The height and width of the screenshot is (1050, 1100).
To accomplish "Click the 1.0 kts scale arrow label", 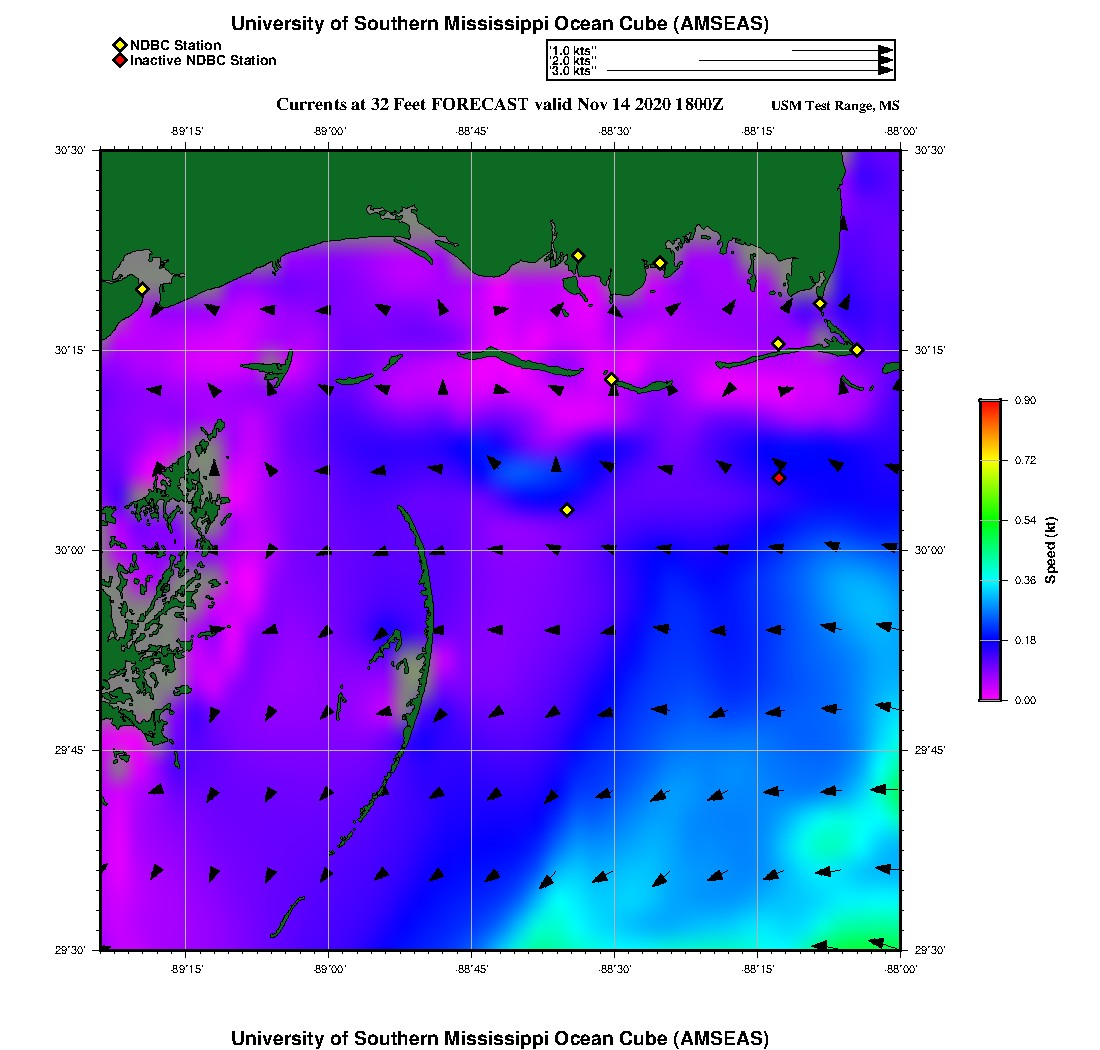I will coord(572,50).
